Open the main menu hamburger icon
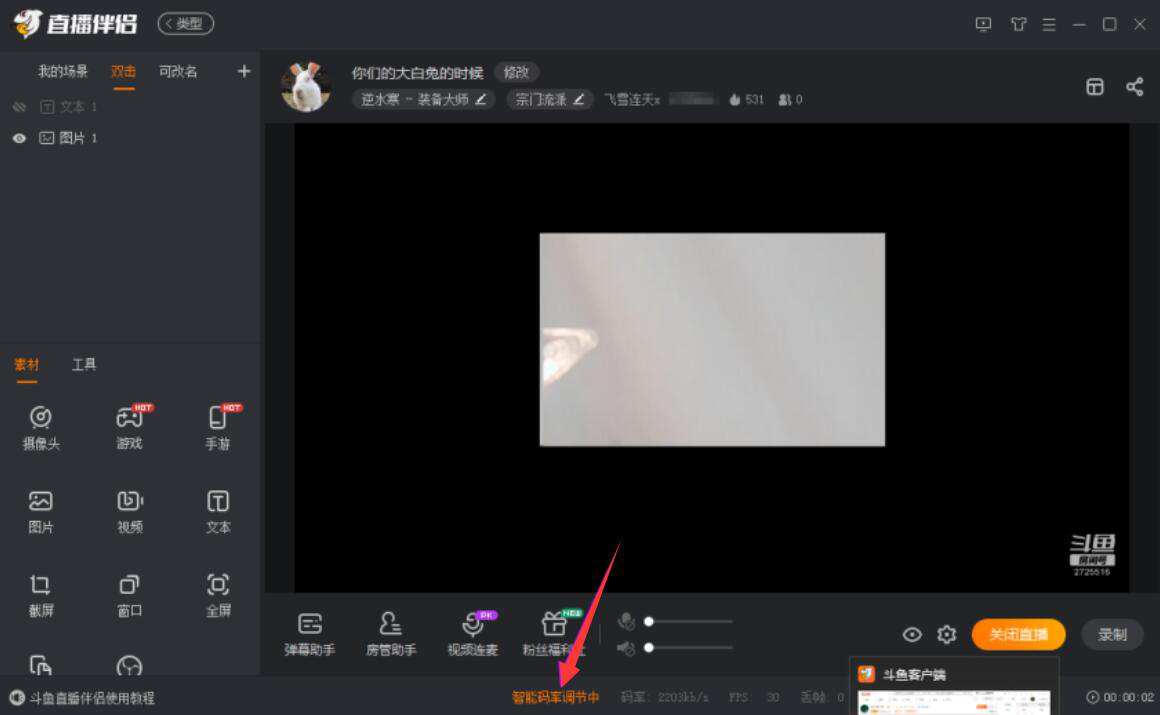1160x715 pixels. (x=1048, y=24)
